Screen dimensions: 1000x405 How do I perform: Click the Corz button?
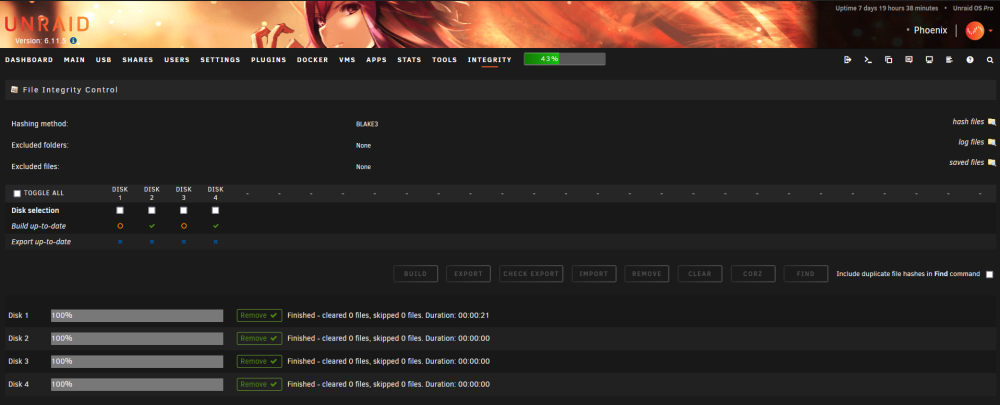pyautogui.click(x=753, y=274)
